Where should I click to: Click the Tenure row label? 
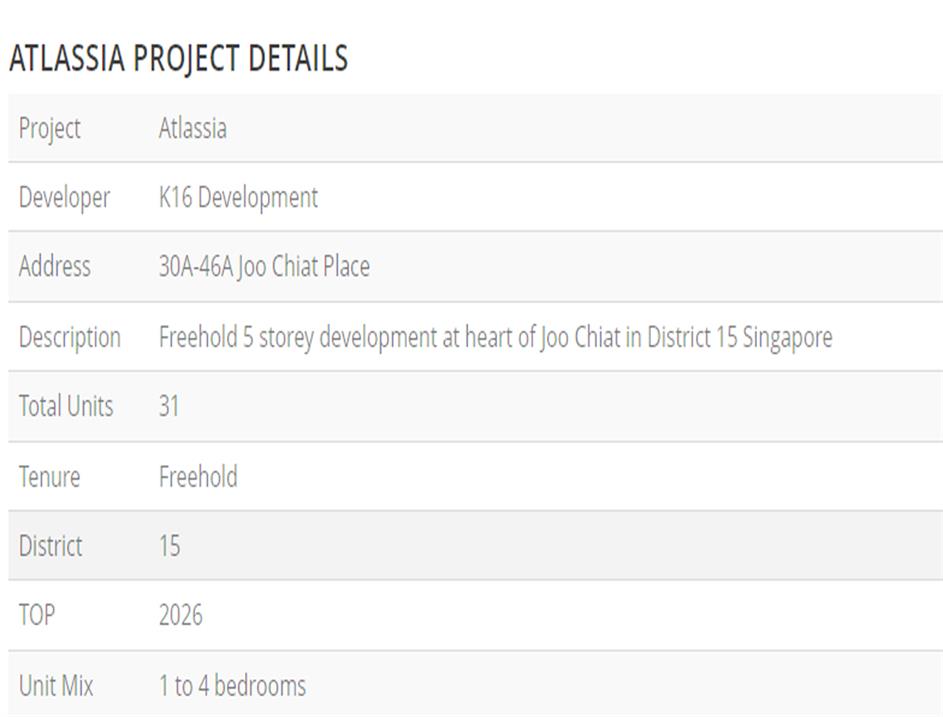click(49, 476)
